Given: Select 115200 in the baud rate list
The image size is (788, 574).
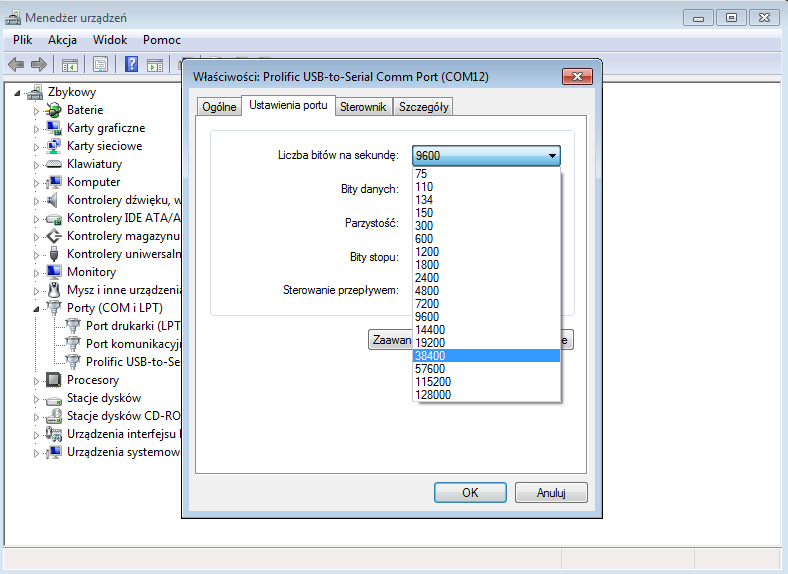Looking at the screenshot, I should (433, 382).
